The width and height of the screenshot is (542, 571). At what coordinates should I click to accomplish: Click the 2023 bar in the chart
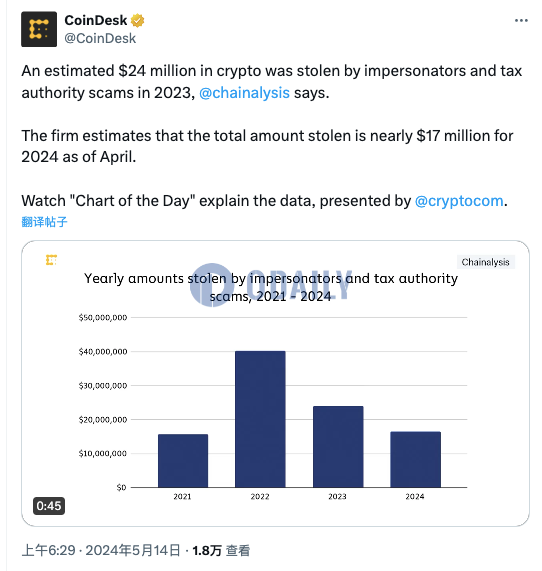(x=338, y=447)
